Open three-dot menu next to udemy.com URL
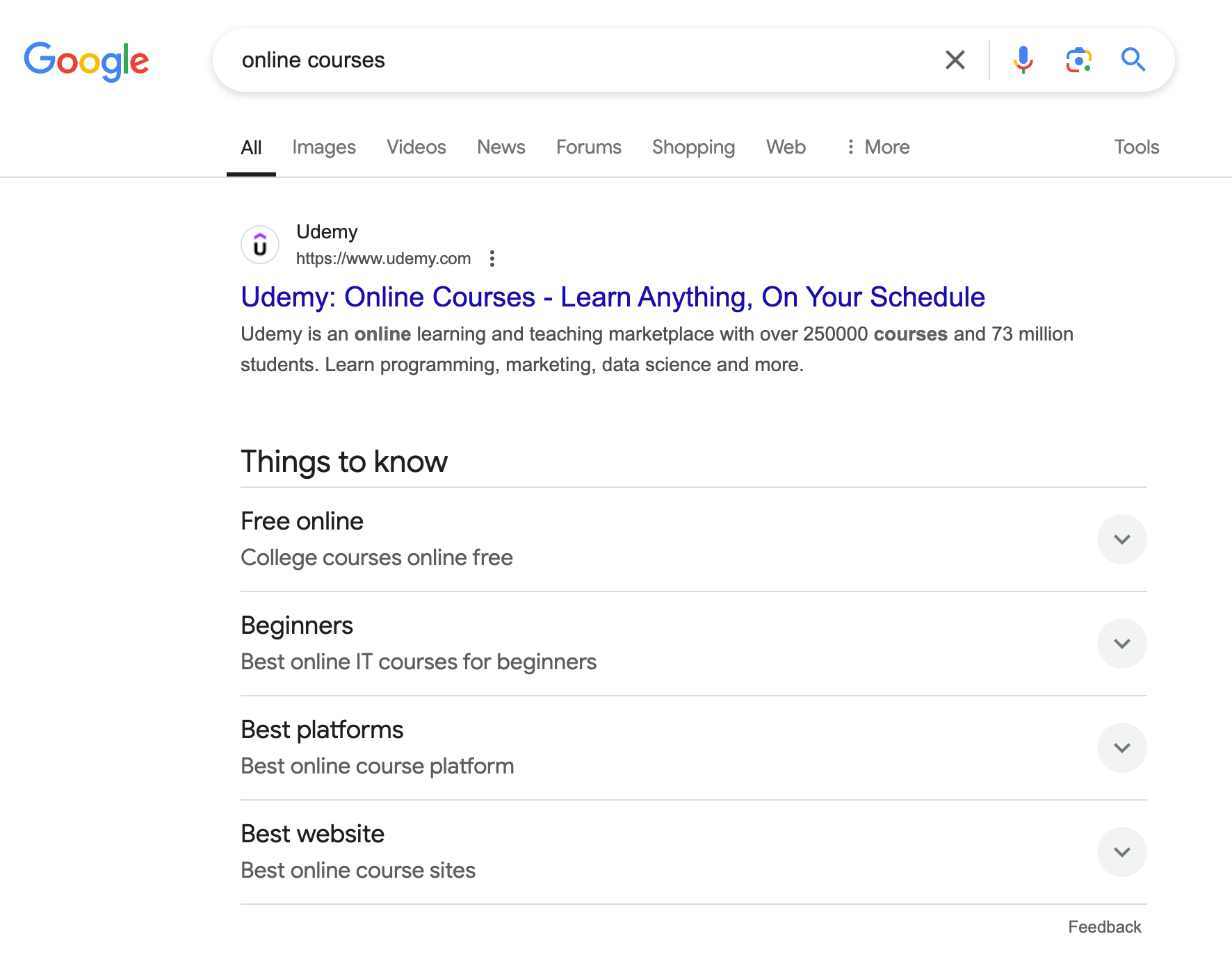1232x966 pixels. (x=492, y=259)
